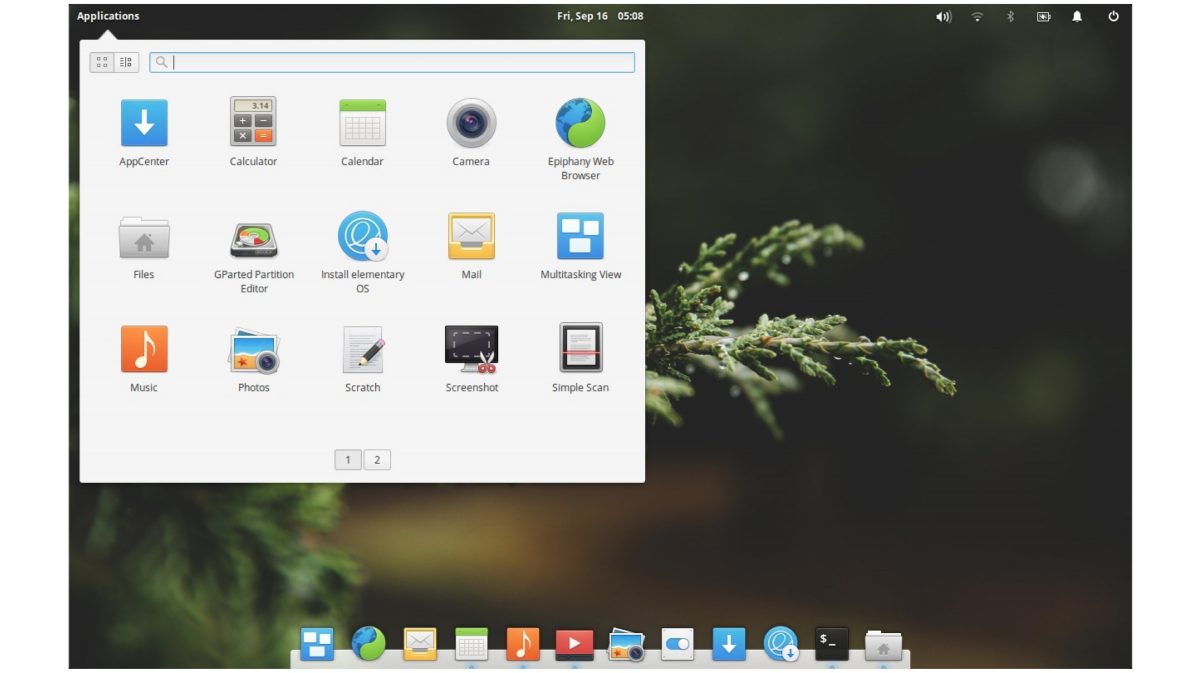Open Terminal from the dock

pyautogui.click(x=832, y=643)
